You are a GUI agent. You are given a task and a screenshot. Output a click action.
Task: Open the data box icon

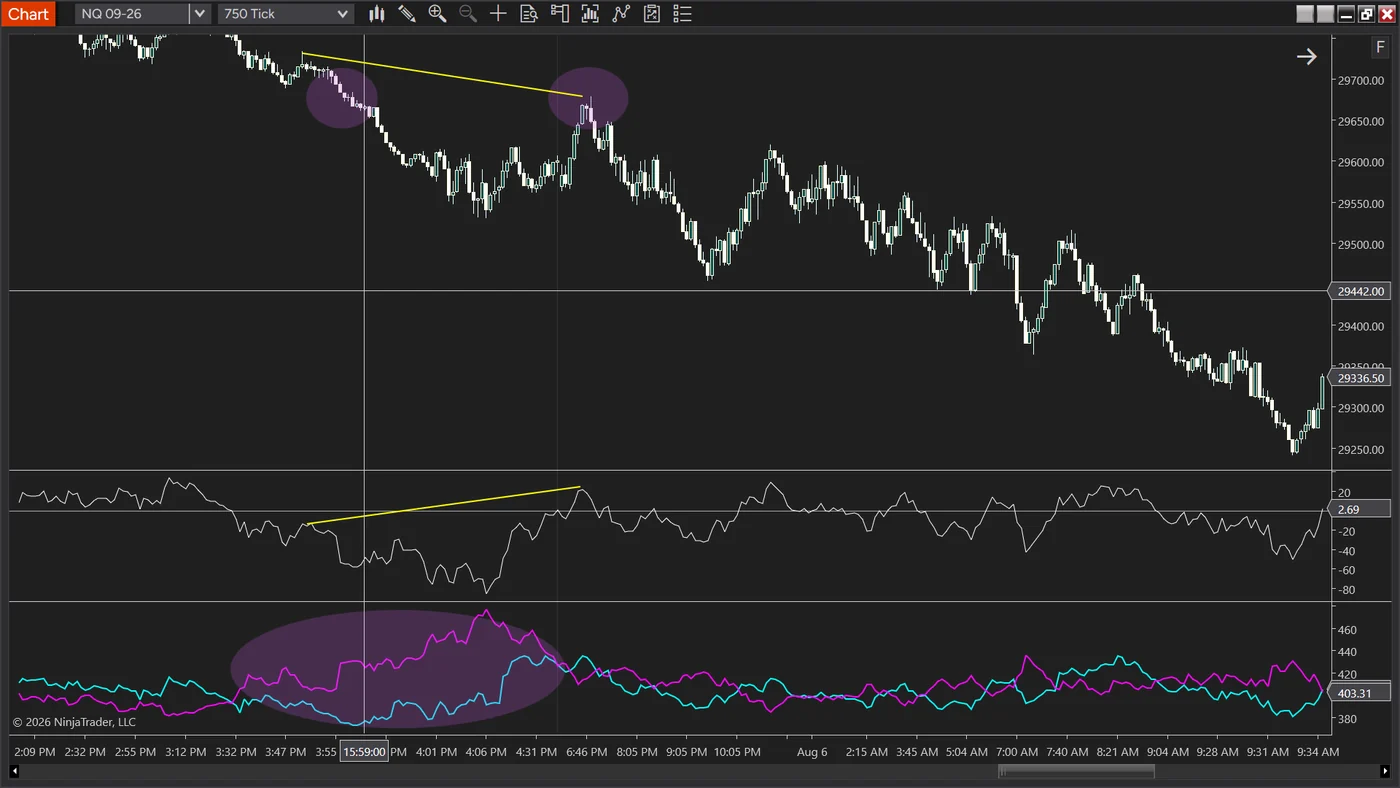[529, 14]
